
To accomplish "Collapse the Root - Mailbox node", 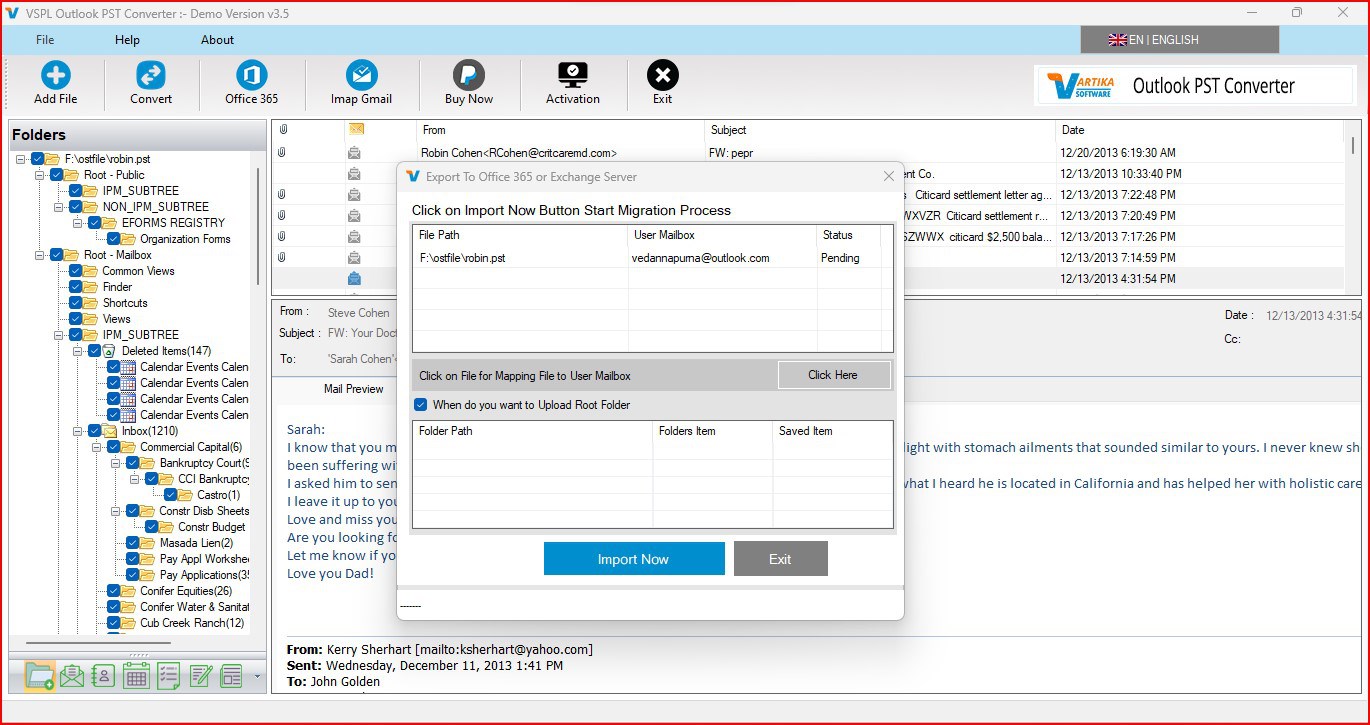I will tap(41, 255).
